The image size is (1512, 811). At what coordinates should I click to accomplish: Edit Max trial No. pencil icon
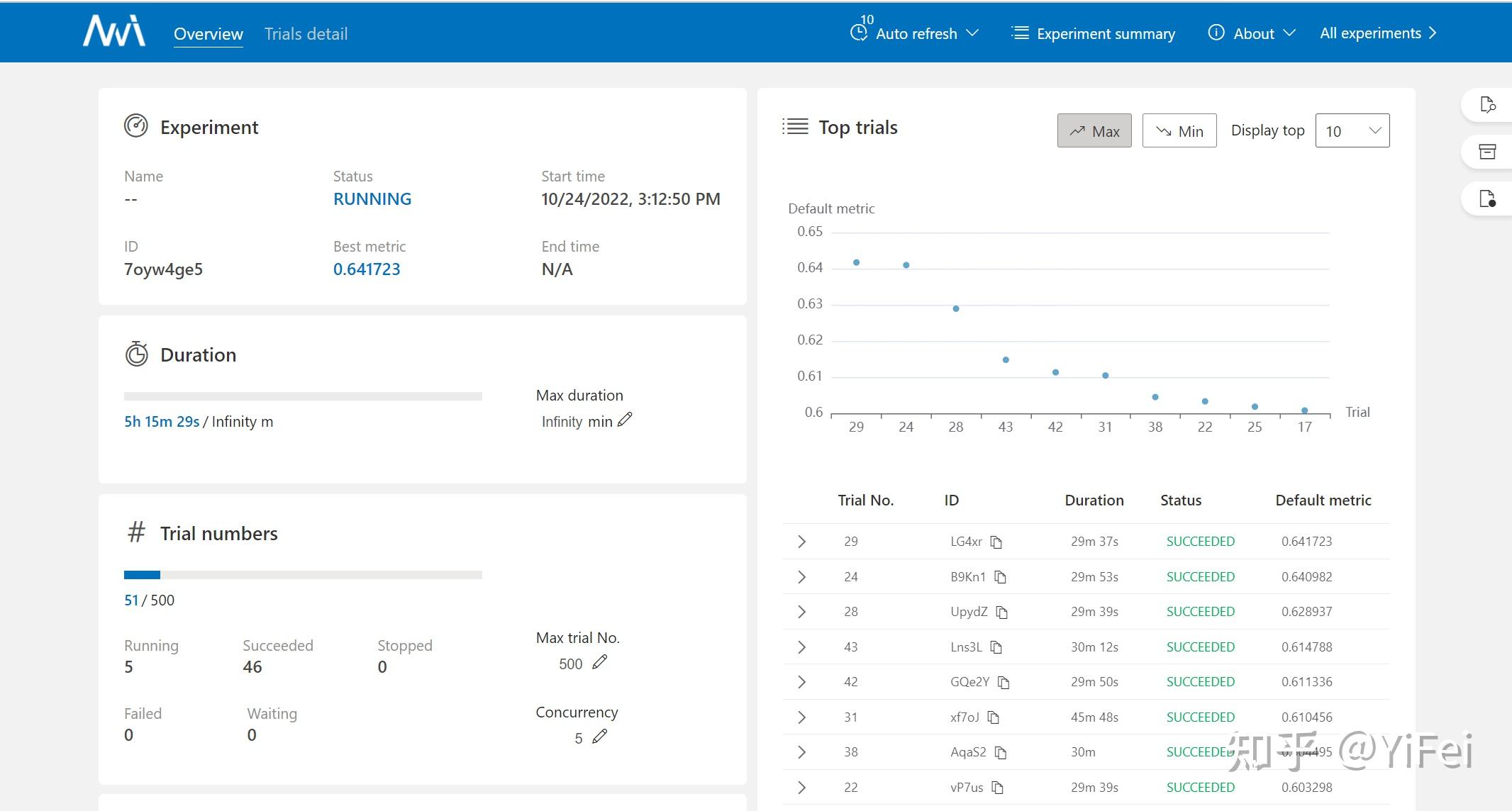pos(600,662)
